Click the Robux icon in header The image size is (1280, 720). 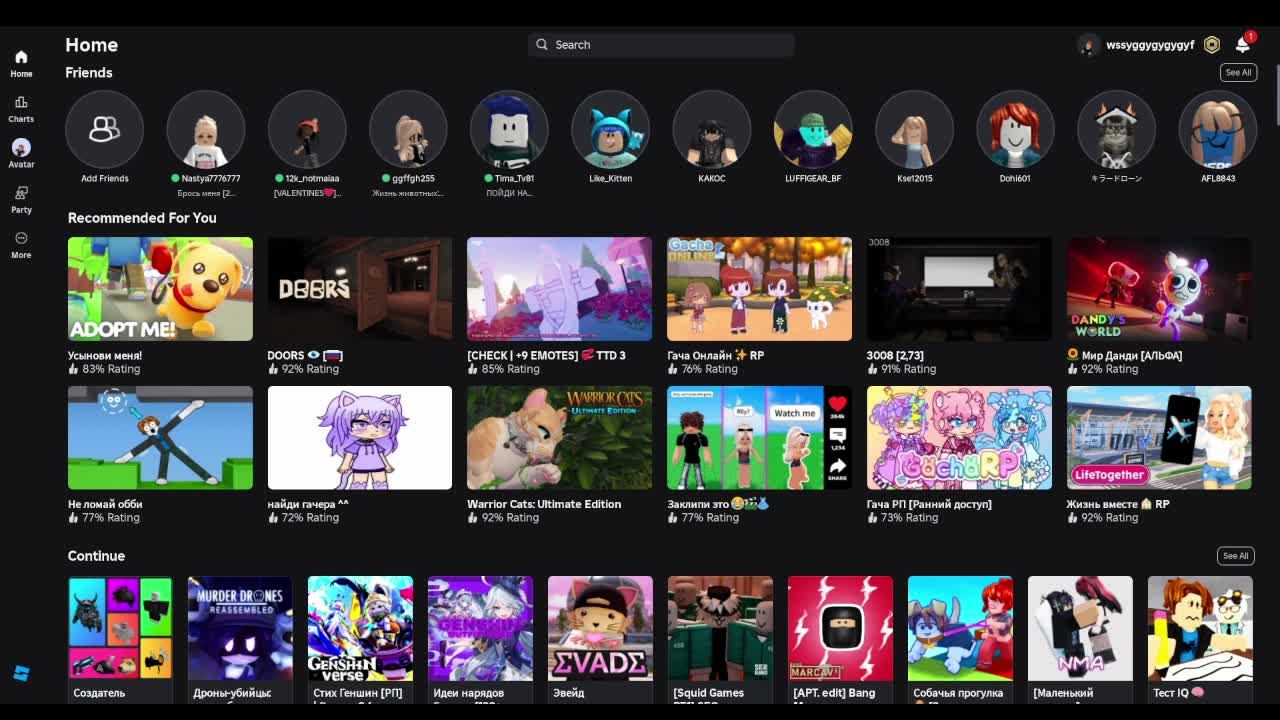coord(1212,45)
